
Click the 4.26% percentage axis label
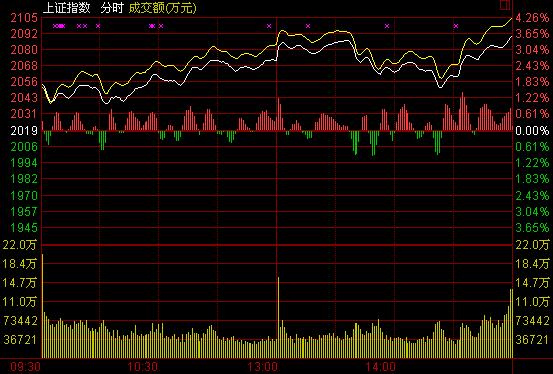[x=533, y=18]
